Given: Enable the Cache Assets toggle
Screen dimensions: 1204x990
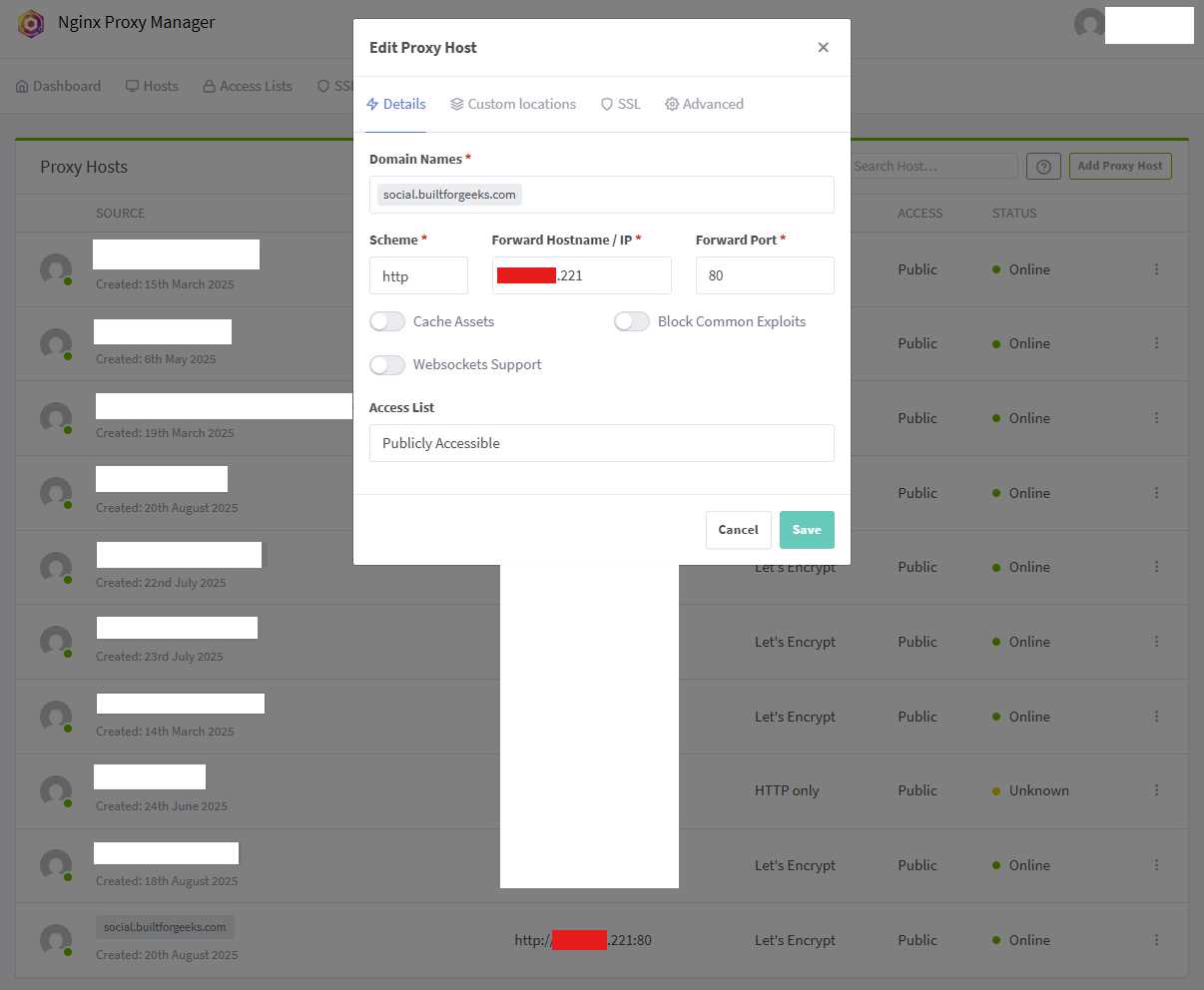Looking at the screenshot, I should pos(387,321).
